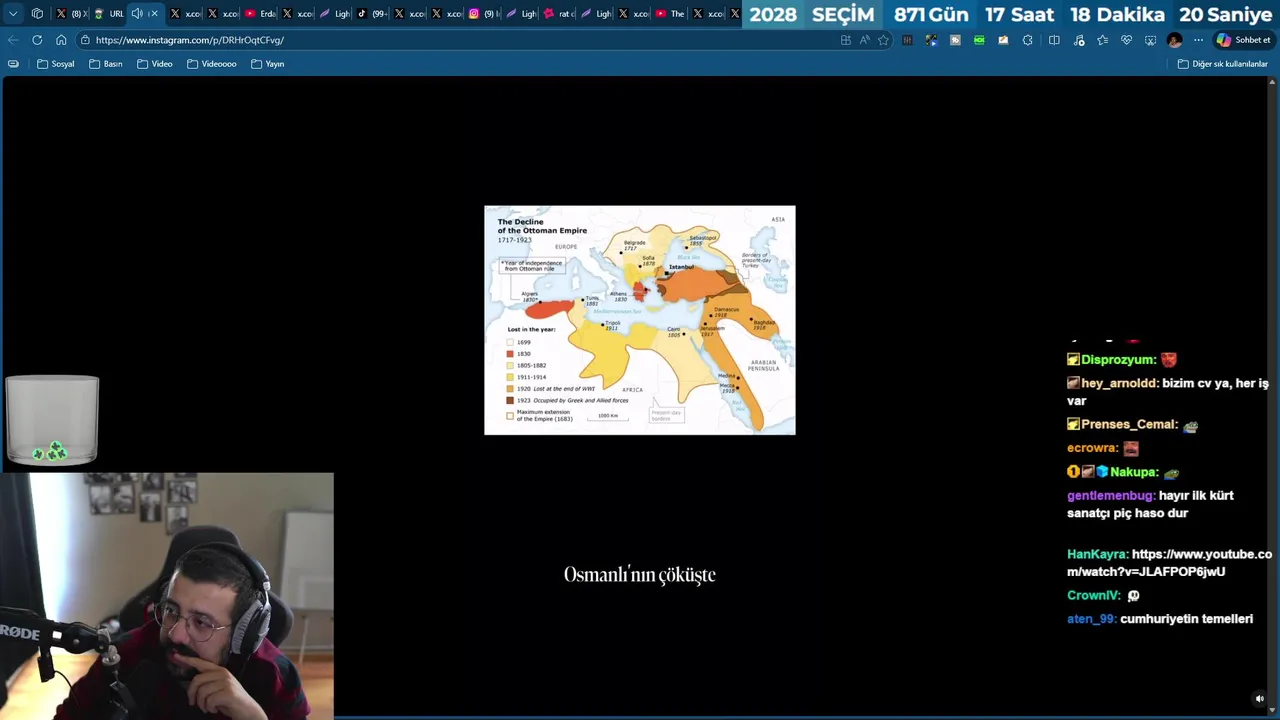Click the caption text Osmanlı'nın çöküşte
Screen dimensions: 1280x720
[640, 575]
